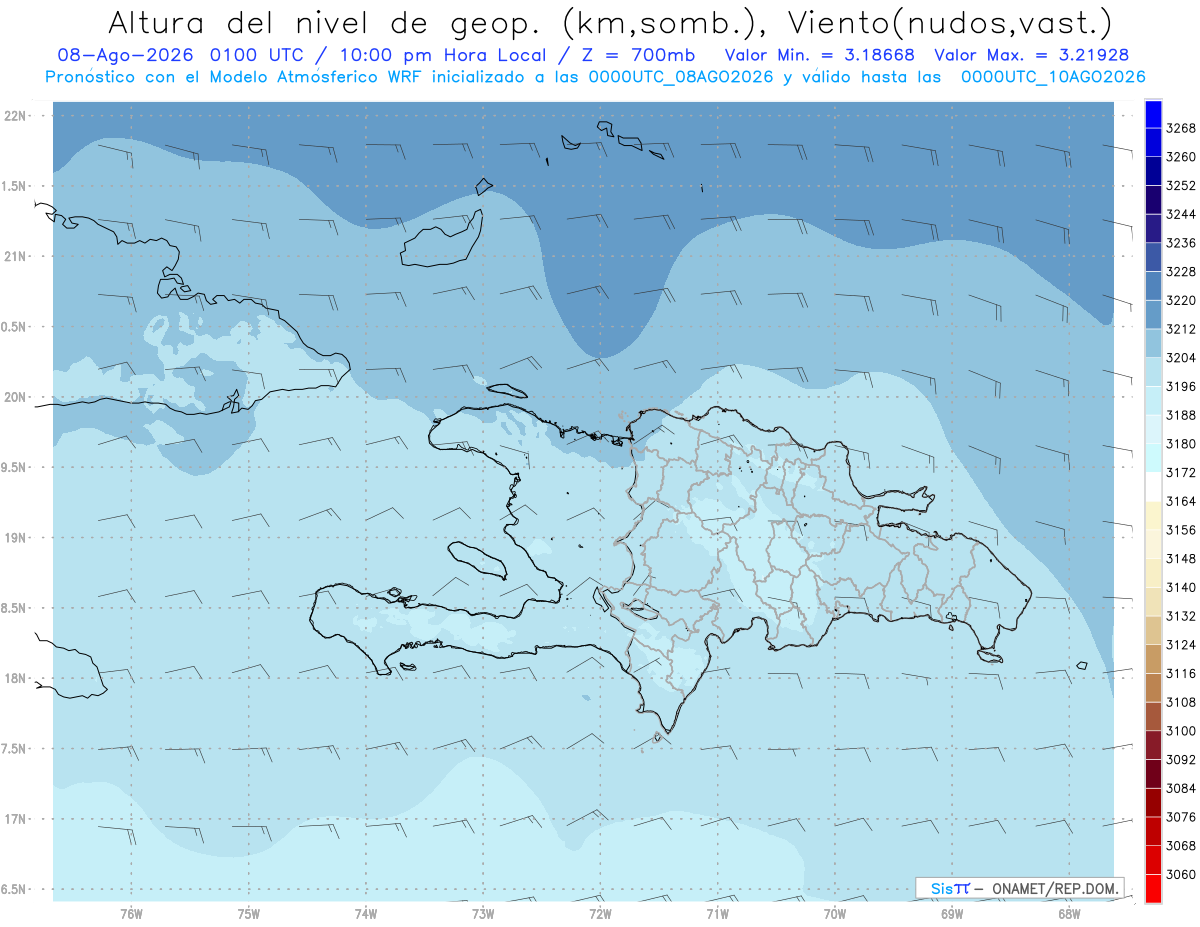Click the "3268" colorbar value

pyautogui.click(x=1181, y=128)
